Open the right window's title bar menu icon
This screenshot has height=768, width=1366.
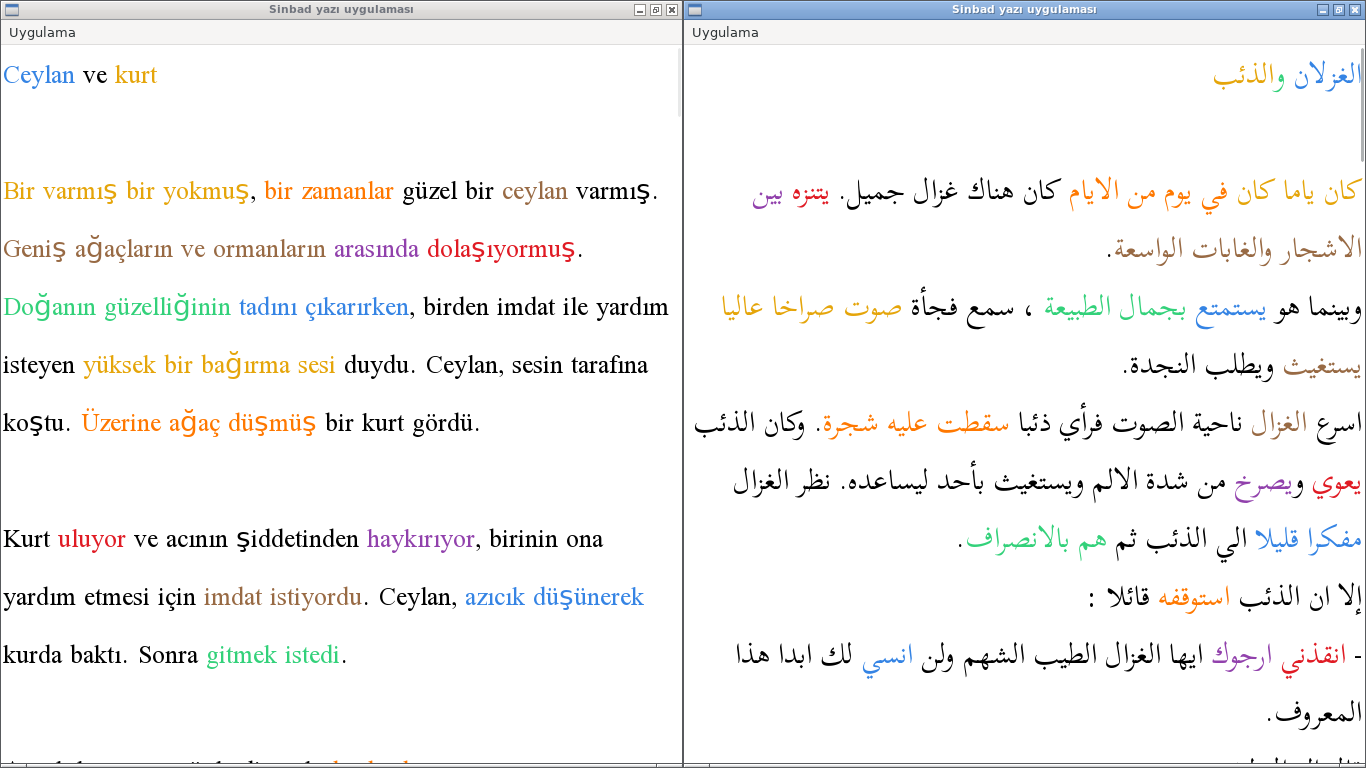coord(694,10)
